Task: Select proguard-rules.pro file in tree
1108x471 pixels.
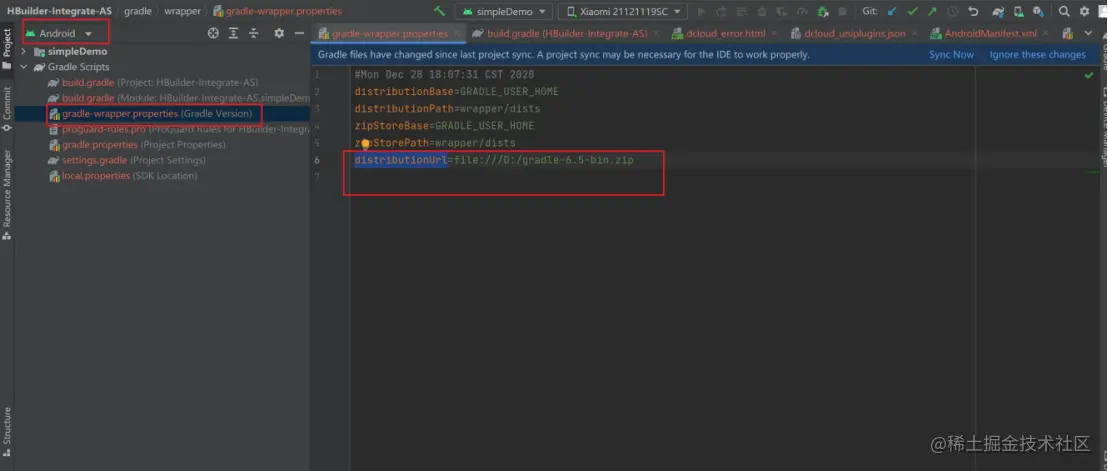Action: coord(179,129)
